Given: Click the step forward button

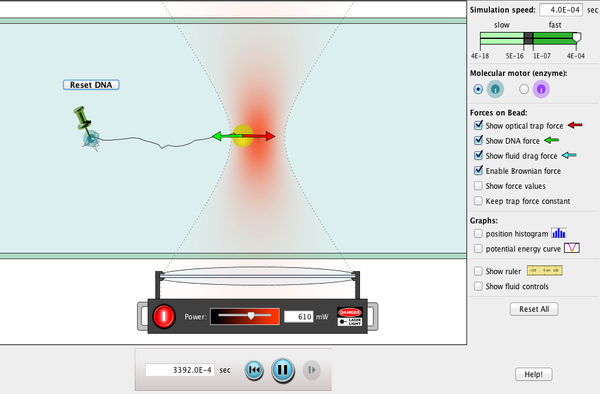Looking at the screenshot, I should (312, 370).
